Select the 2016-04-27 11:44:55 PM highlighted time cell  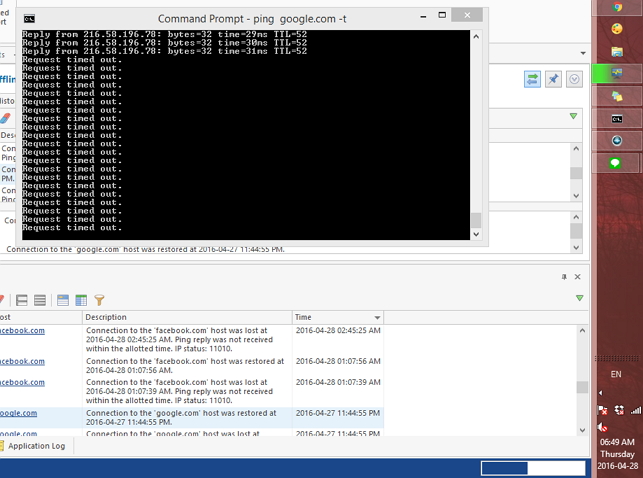point(338,413)
